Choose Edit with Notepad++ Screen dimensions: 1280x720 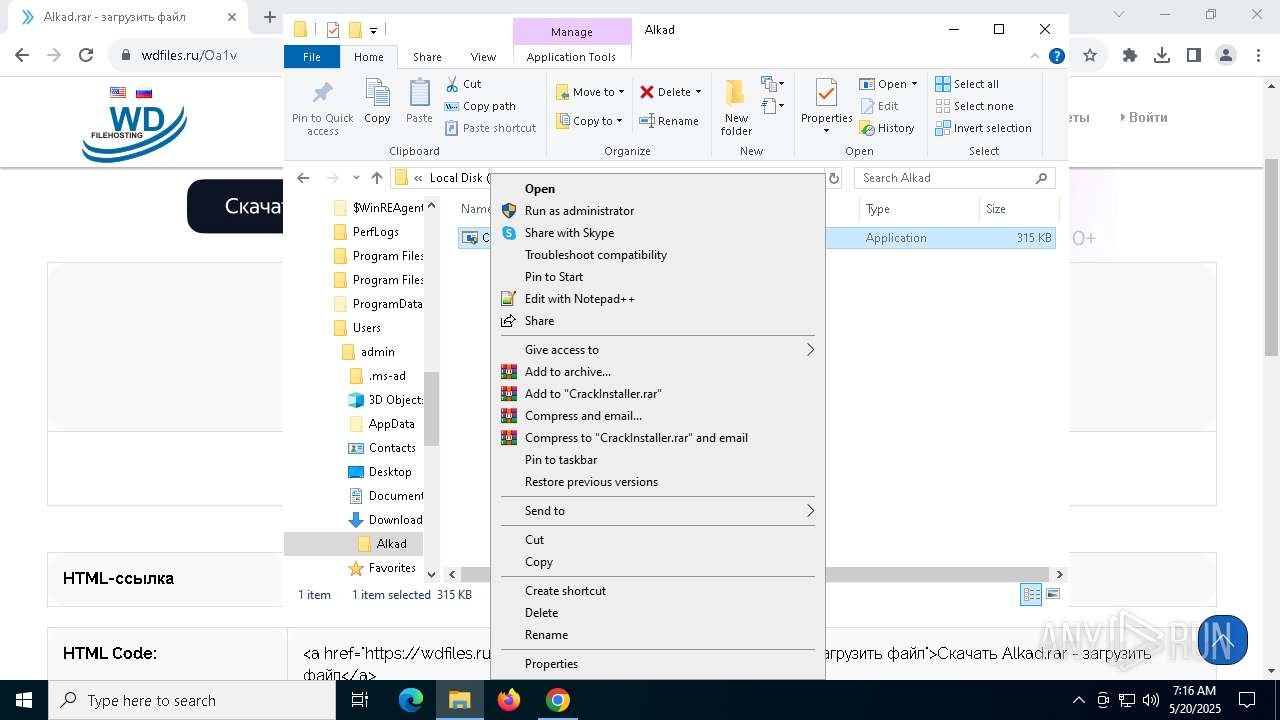coord(579,299)
